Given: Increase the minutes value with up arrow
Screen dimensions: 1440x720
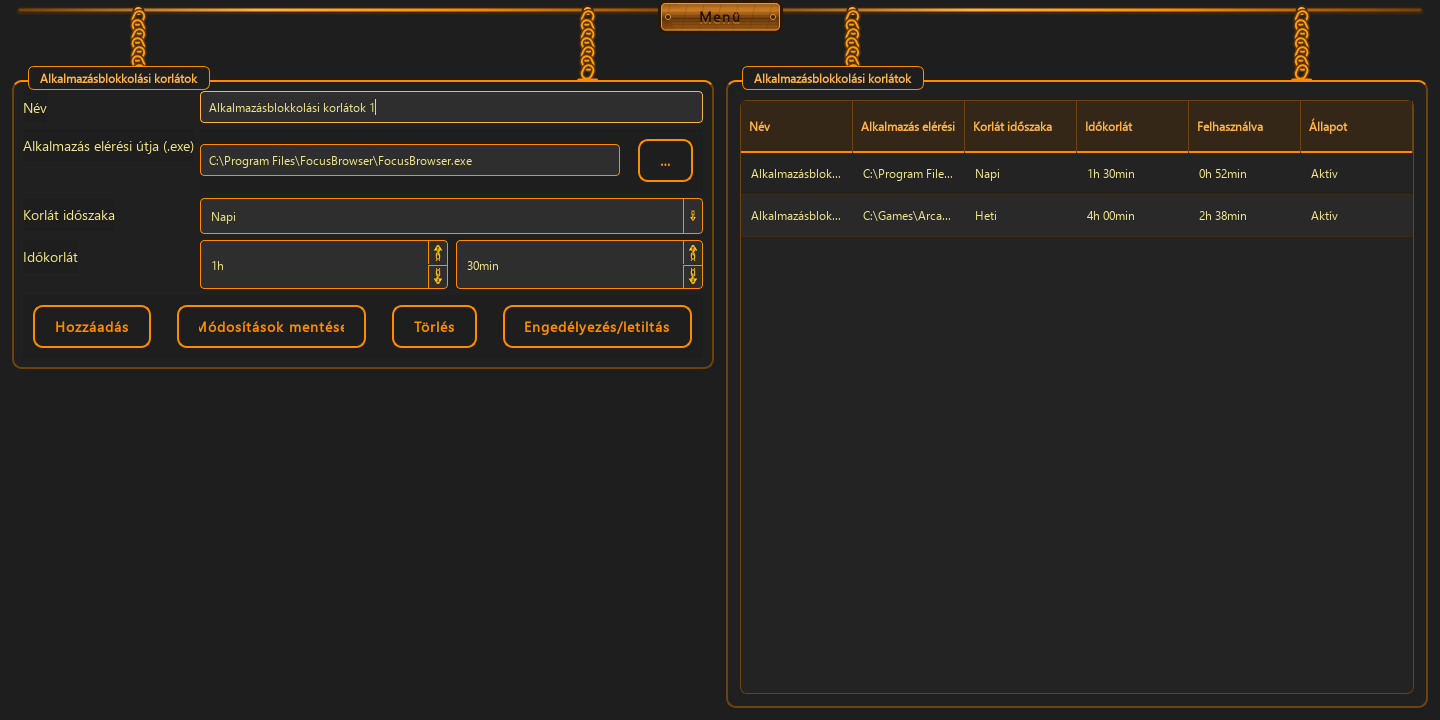Looking at the screenshot, I should pyautogui.click(x=692, y=253).
